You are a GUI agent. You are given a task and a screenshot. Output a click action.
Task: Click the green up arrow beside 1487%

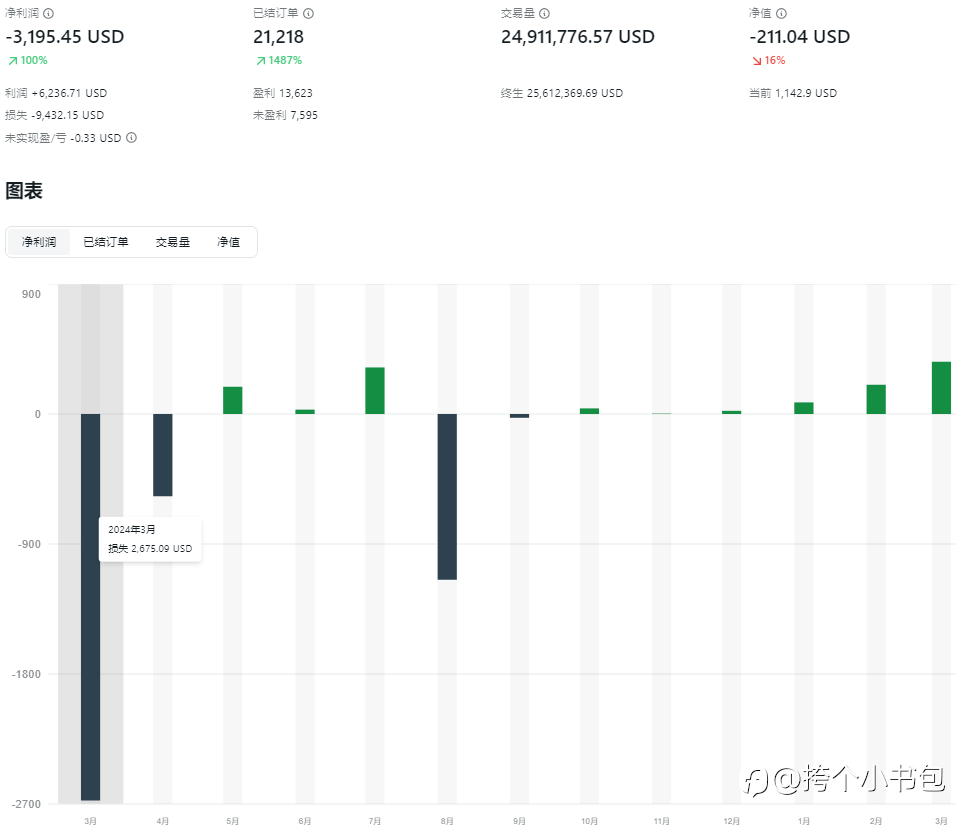coord(260,61)
